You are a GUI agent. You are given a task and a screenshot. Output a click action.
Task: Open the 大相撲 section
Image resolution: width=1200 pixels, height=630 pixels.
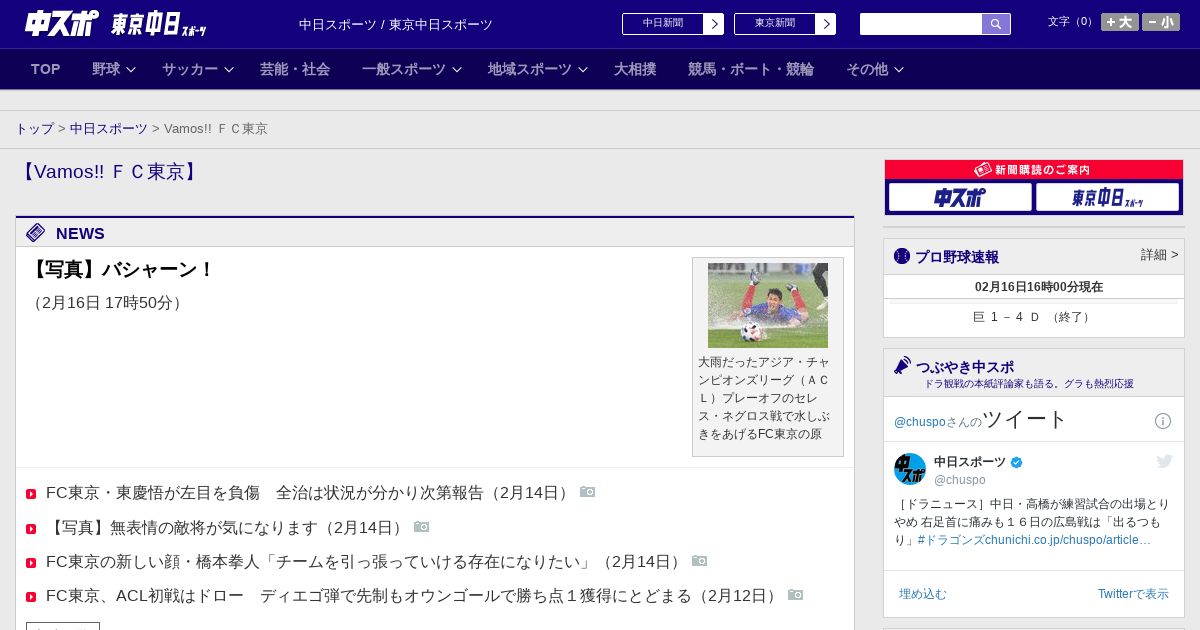pos(635,69)
